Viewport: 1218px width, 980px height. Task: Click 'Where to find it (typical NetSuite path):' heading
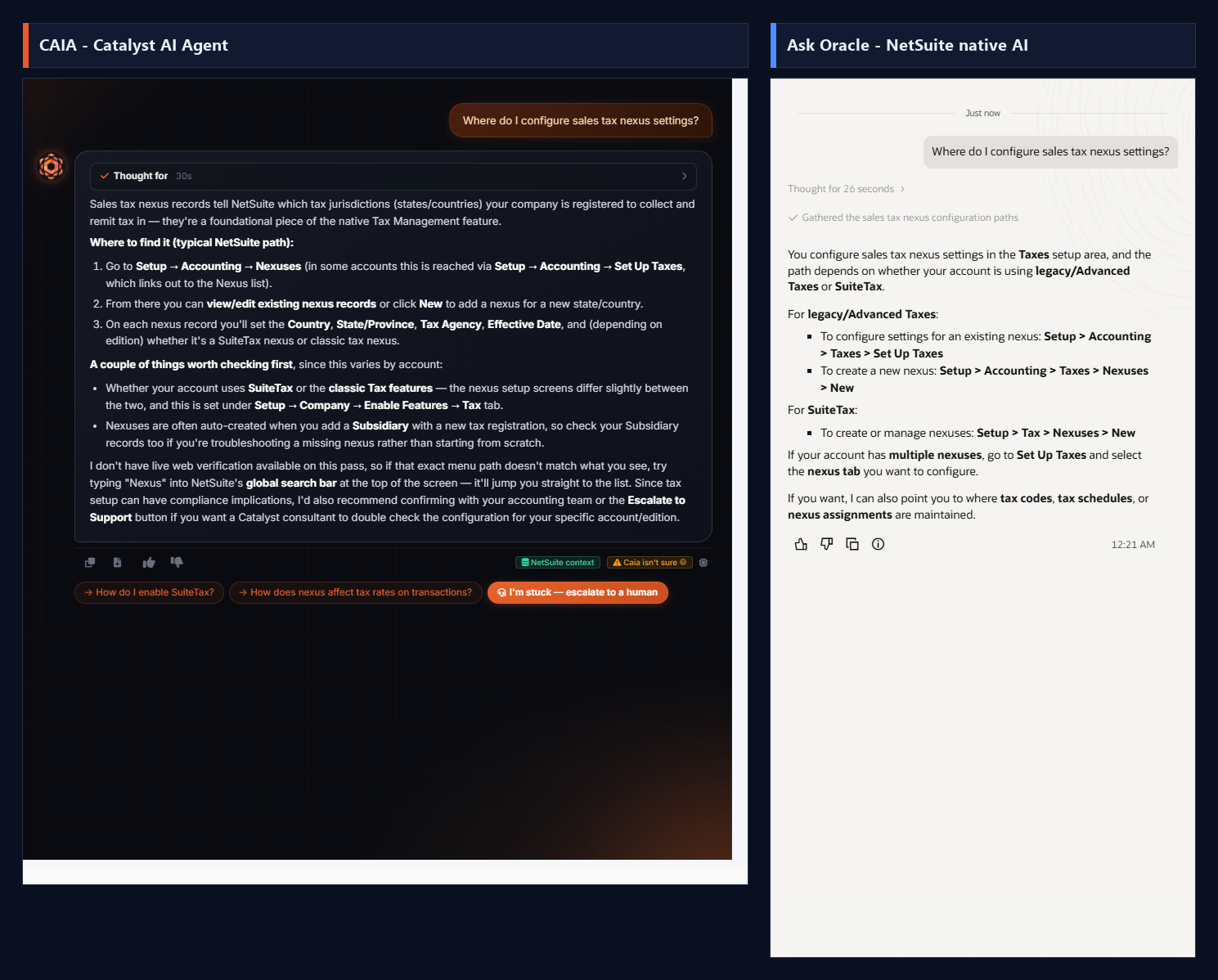click(191, 242)
